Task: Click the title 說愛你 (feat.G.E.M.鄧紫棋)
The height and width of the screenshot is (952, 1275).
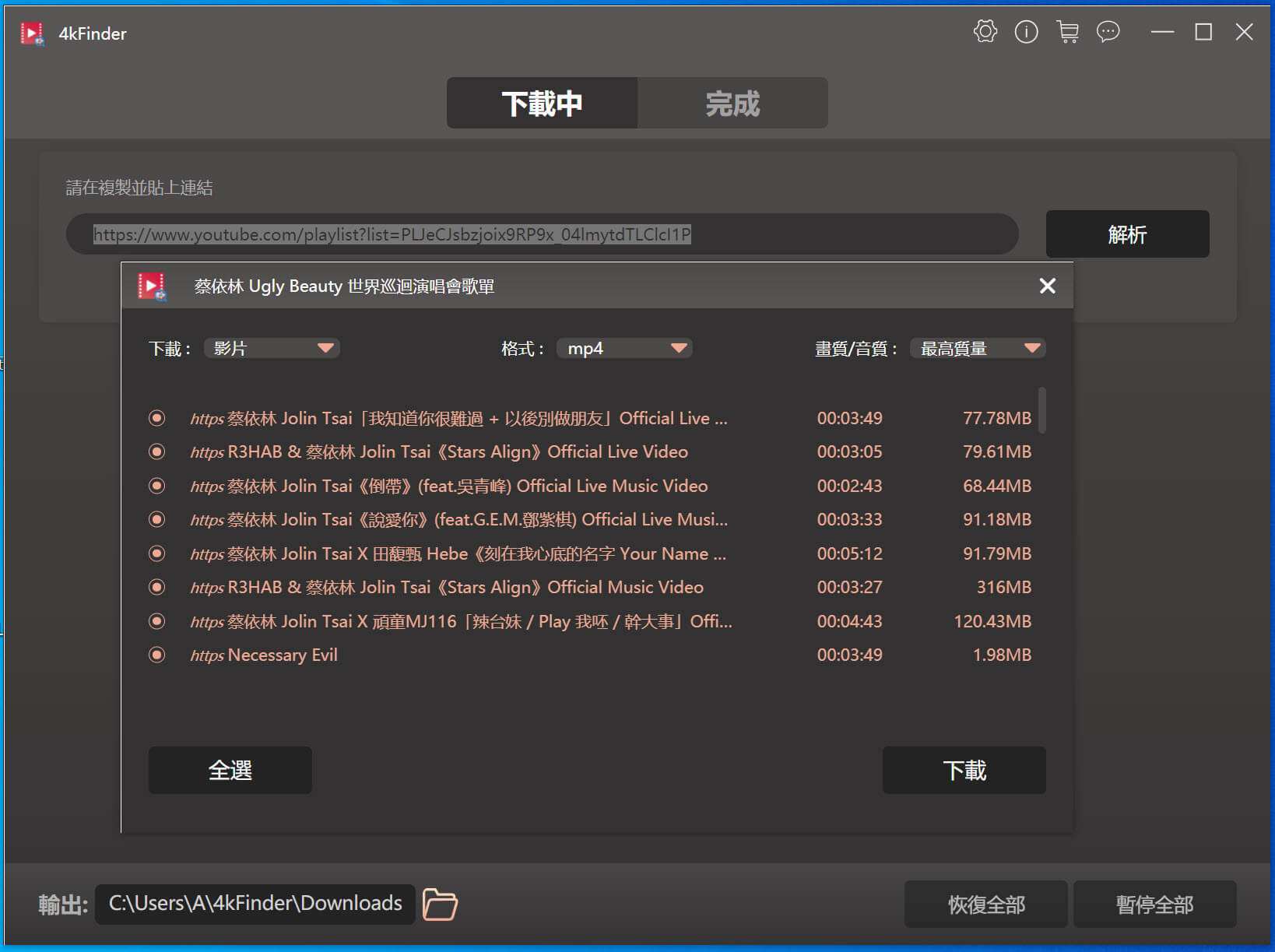Action: (x=478, y=519)
